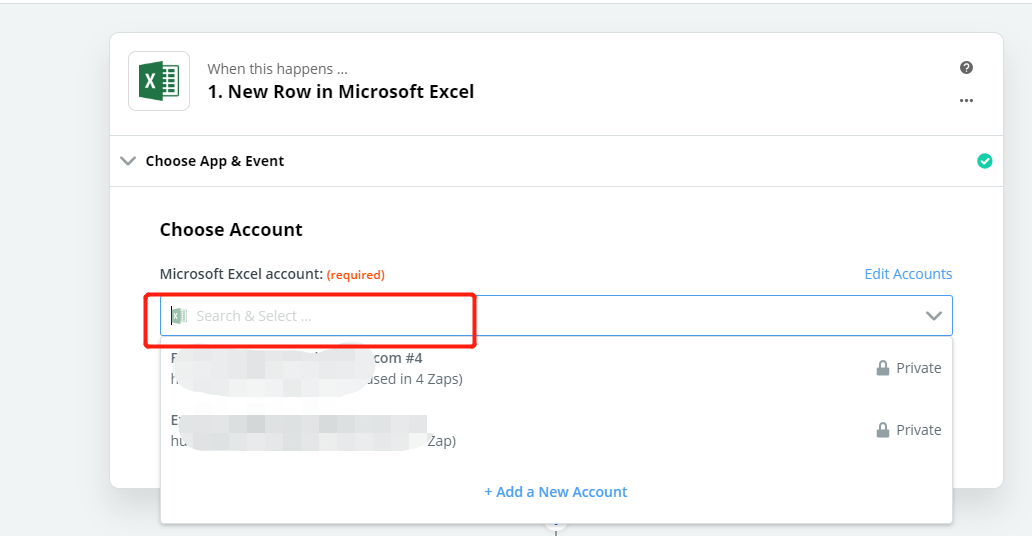Click the step title New Row in Microsoft Excel
1032x536 pixels.
341,92
